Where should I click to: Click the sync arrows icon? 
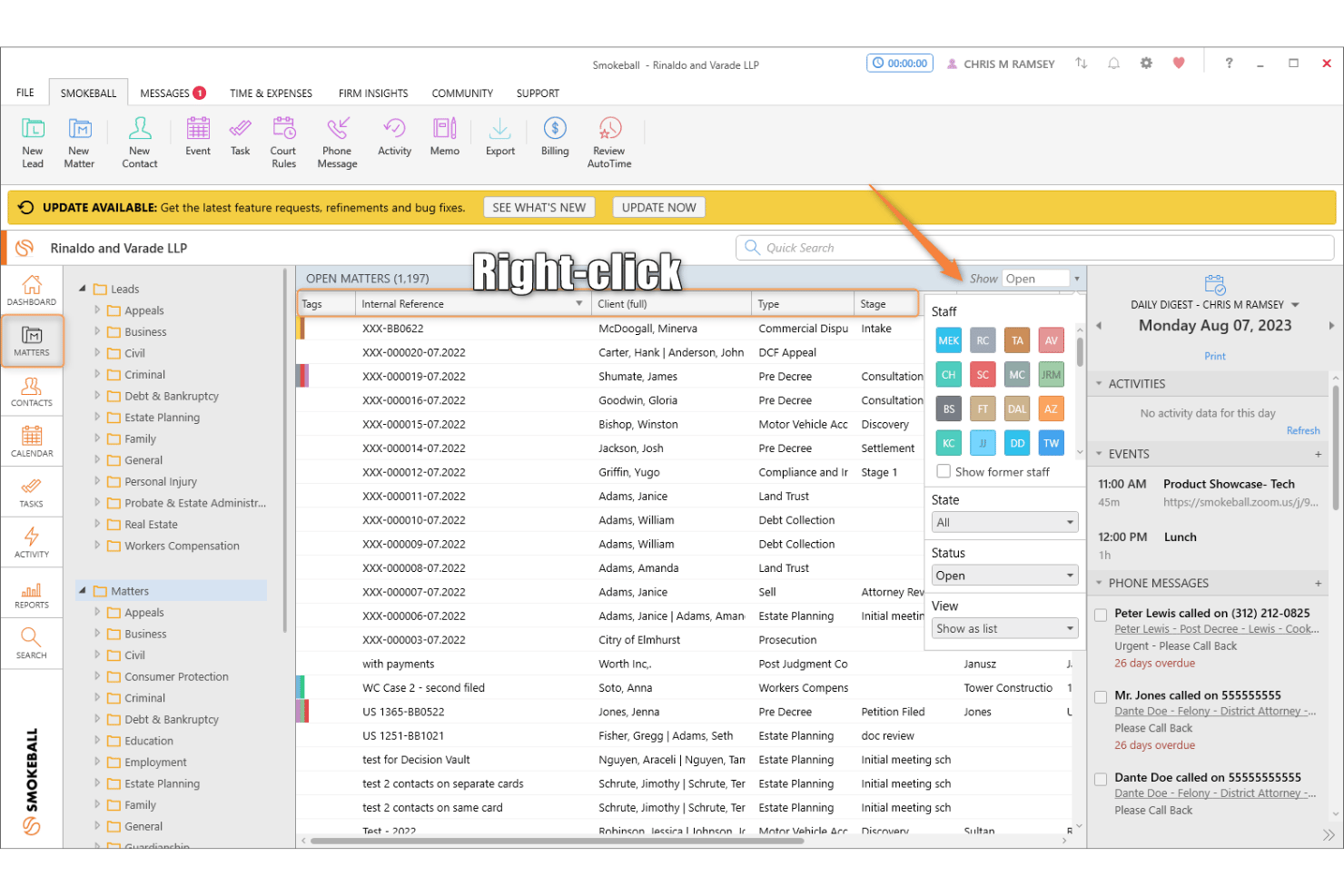coord(1081,64)
